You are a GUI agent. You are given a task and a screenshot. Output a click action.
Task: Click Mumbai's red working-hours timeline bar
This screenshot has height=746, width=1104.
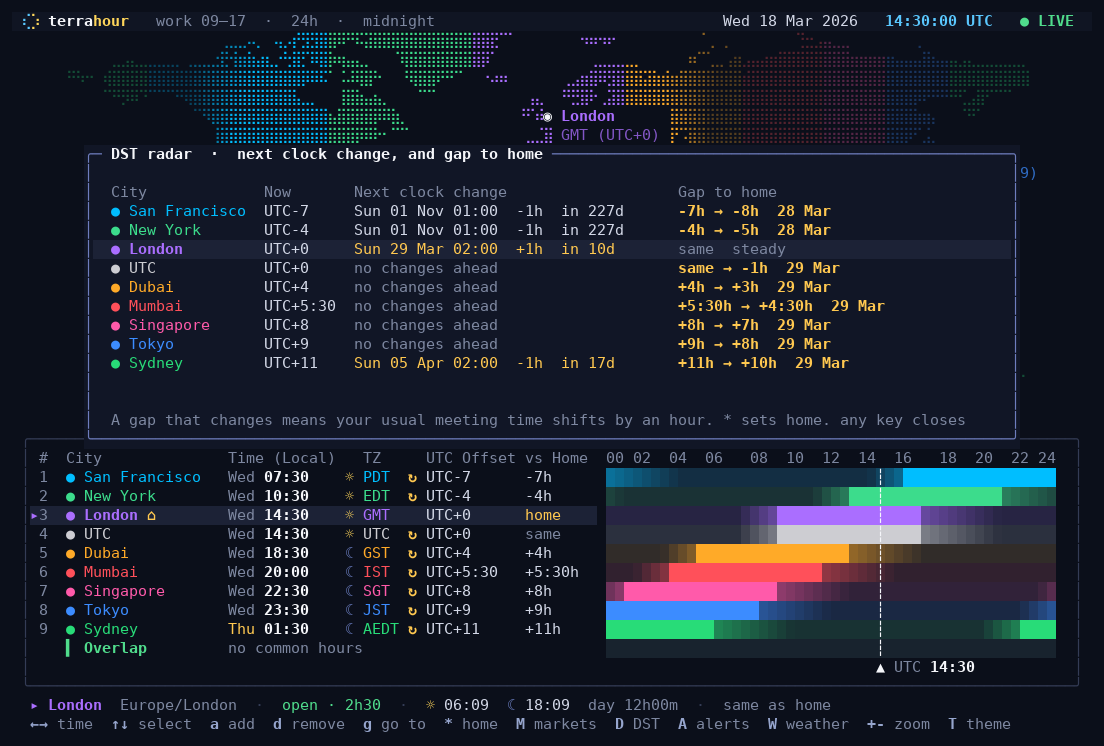tap(745, 572)
